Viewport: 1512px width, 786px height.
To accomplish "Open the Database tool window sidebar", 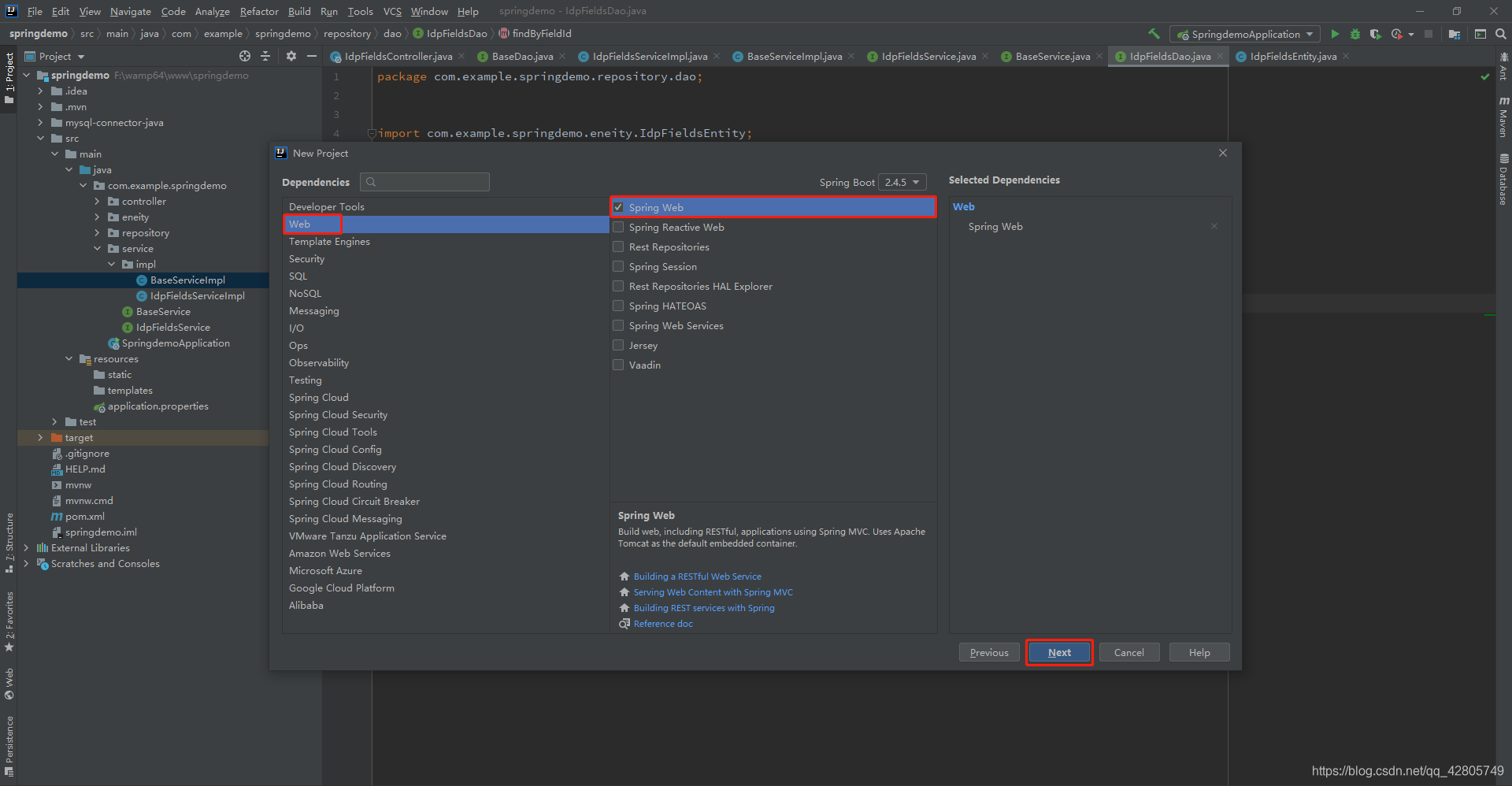I will click(1503, 180).
